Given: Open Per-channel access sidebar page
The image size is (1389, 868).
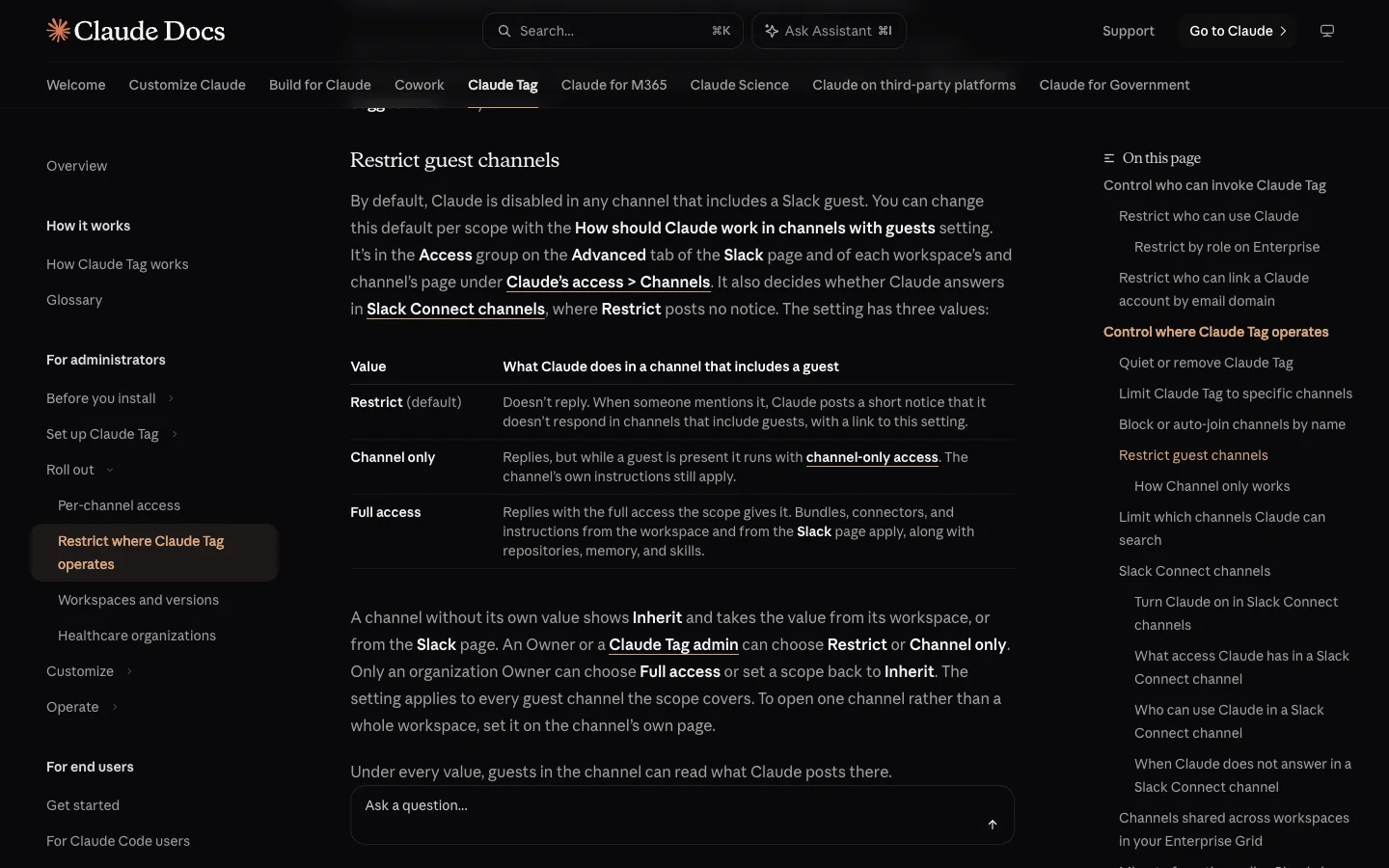Looking at the screenshot, I should coord(120,505).
